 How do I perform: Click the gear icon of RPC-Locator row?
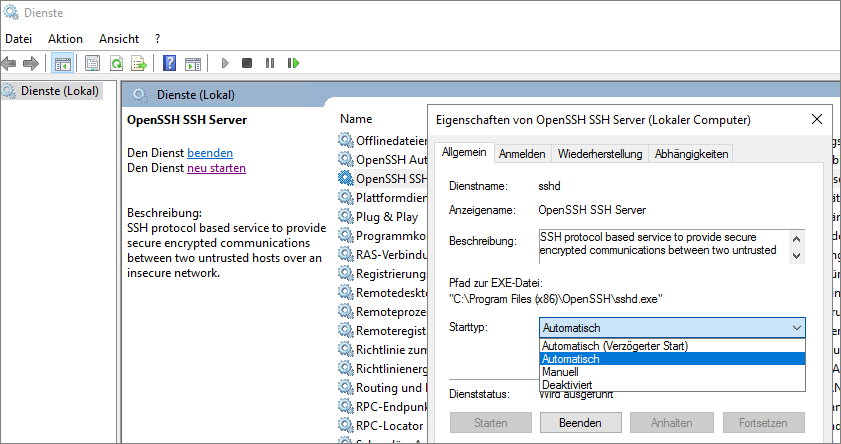tap(346, 425)
